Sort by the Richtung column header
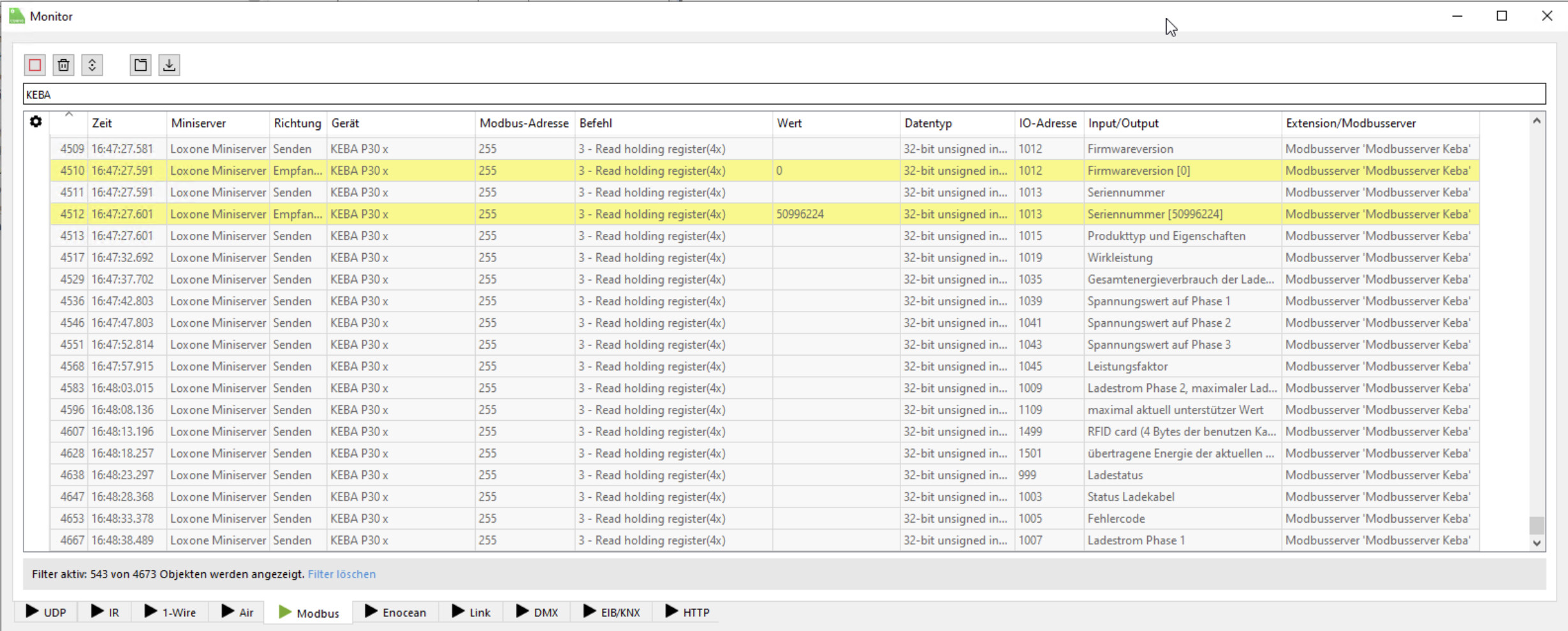Screen dimensions: 1568x631 (298, 123)
